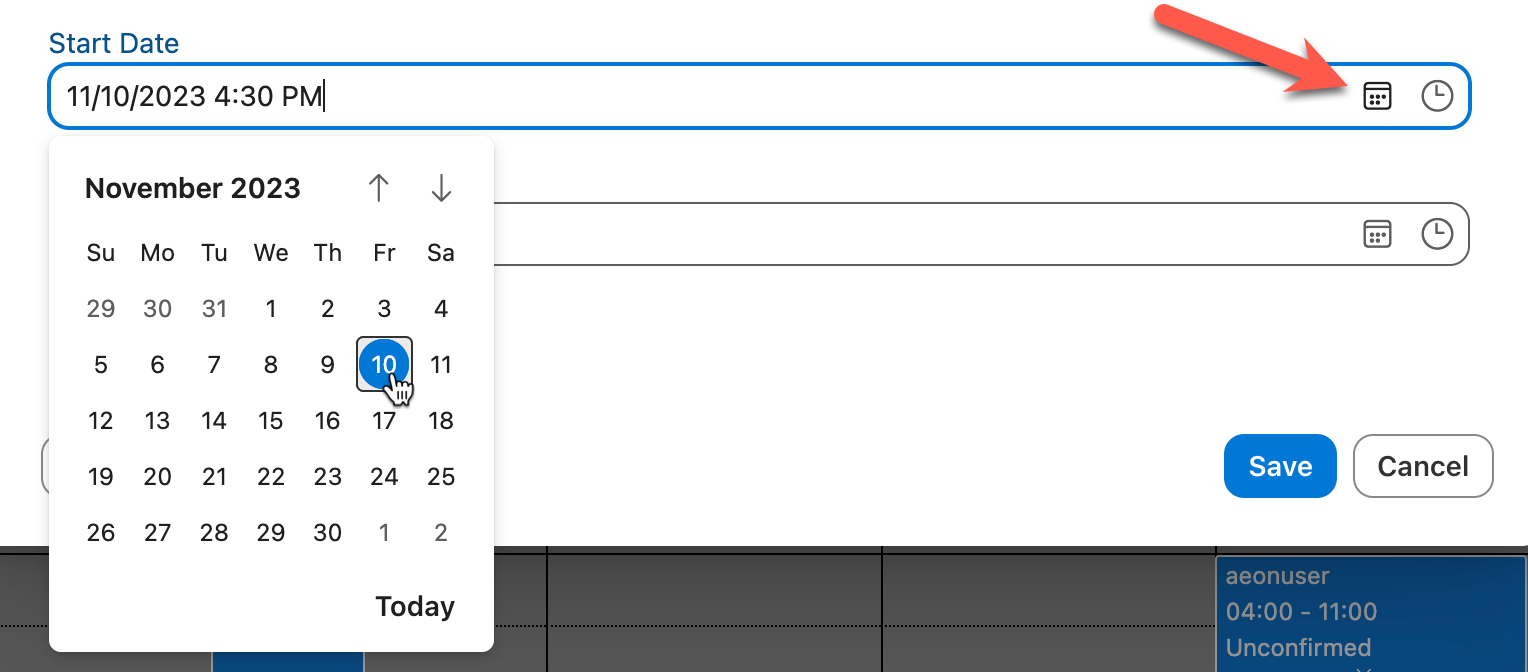Select the unconfirmed aeonuser 04:00 event block
1528x672 pixels.
point(1370,610)
